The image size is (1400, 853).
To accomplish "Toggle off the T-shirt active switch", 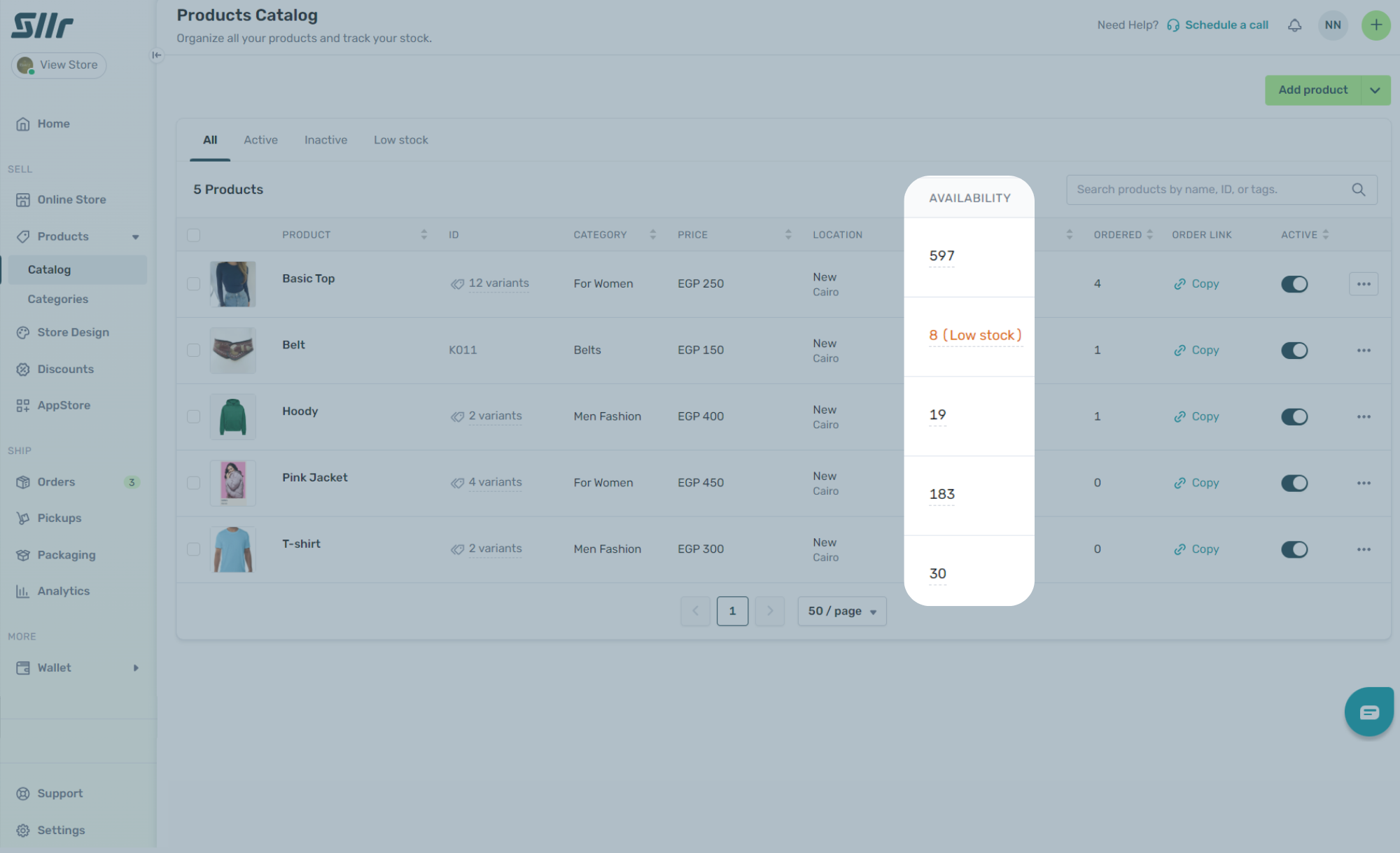I will (1294, 550).
